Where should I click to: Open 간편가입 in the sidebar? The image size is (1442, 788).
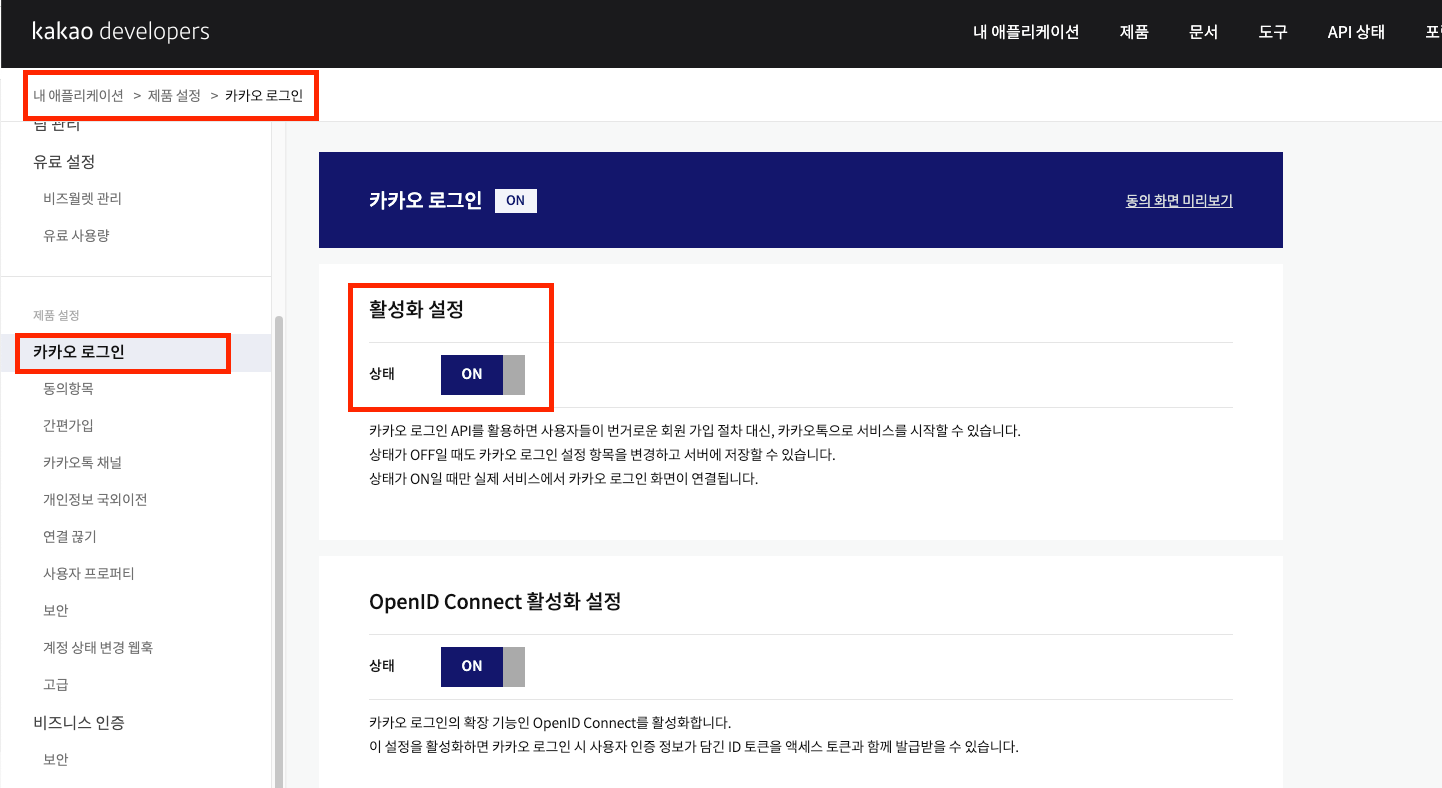[68, 426]
